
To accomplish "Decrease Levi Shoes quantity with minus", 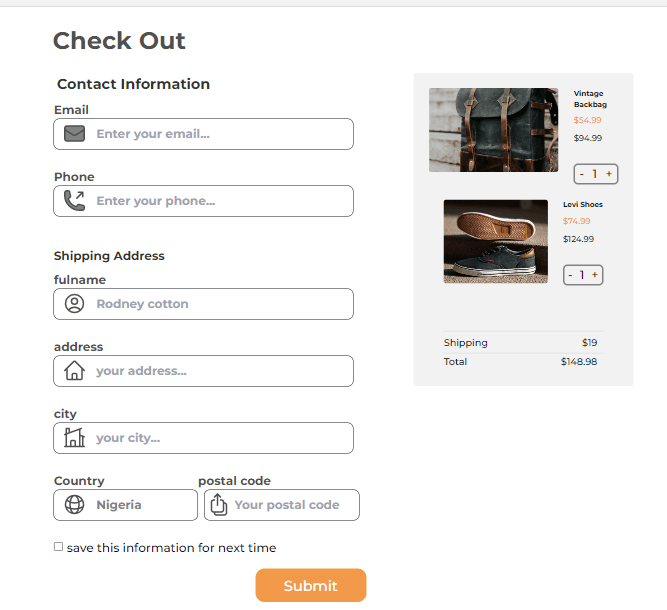I will pos(571,275).
